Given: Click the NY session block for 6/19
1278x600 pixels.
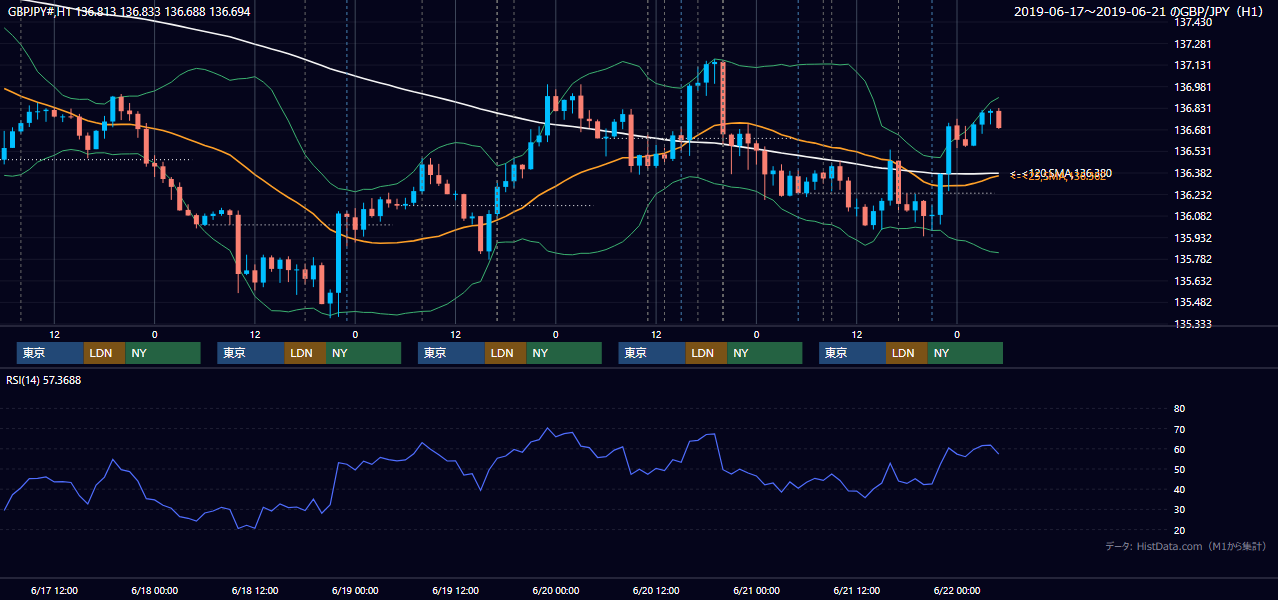Looking at the screenshot, I should pyautogui.click(x=564, y=353).
